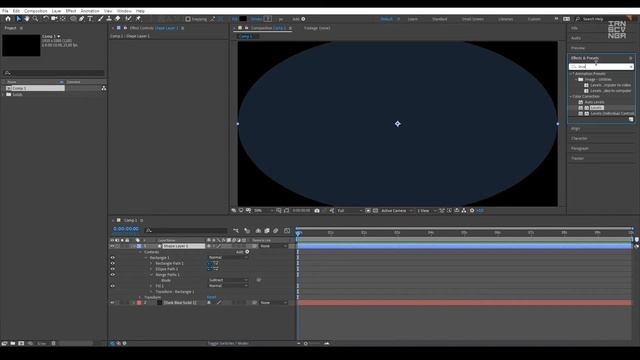The height and width of the screenshot is (360, 640).
Task: Click flowchart icon beside Comp 1 in Project panel
Action: tap(104, 88)
